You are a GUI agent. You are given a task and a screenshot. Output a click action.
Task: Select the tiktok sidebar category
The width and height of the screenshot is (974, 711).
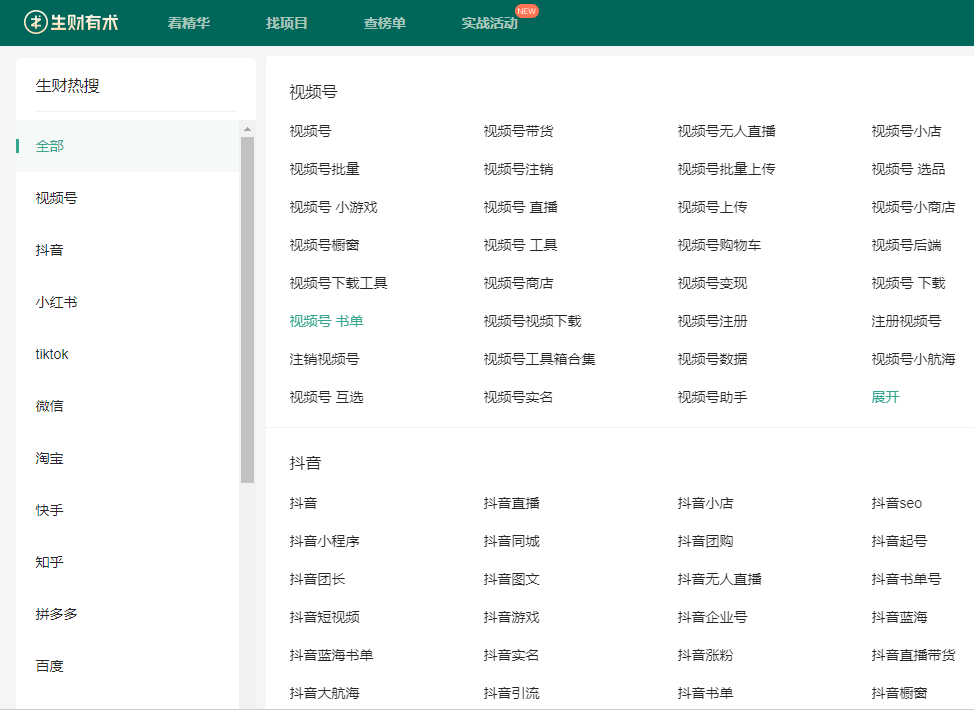click(52, 354)
